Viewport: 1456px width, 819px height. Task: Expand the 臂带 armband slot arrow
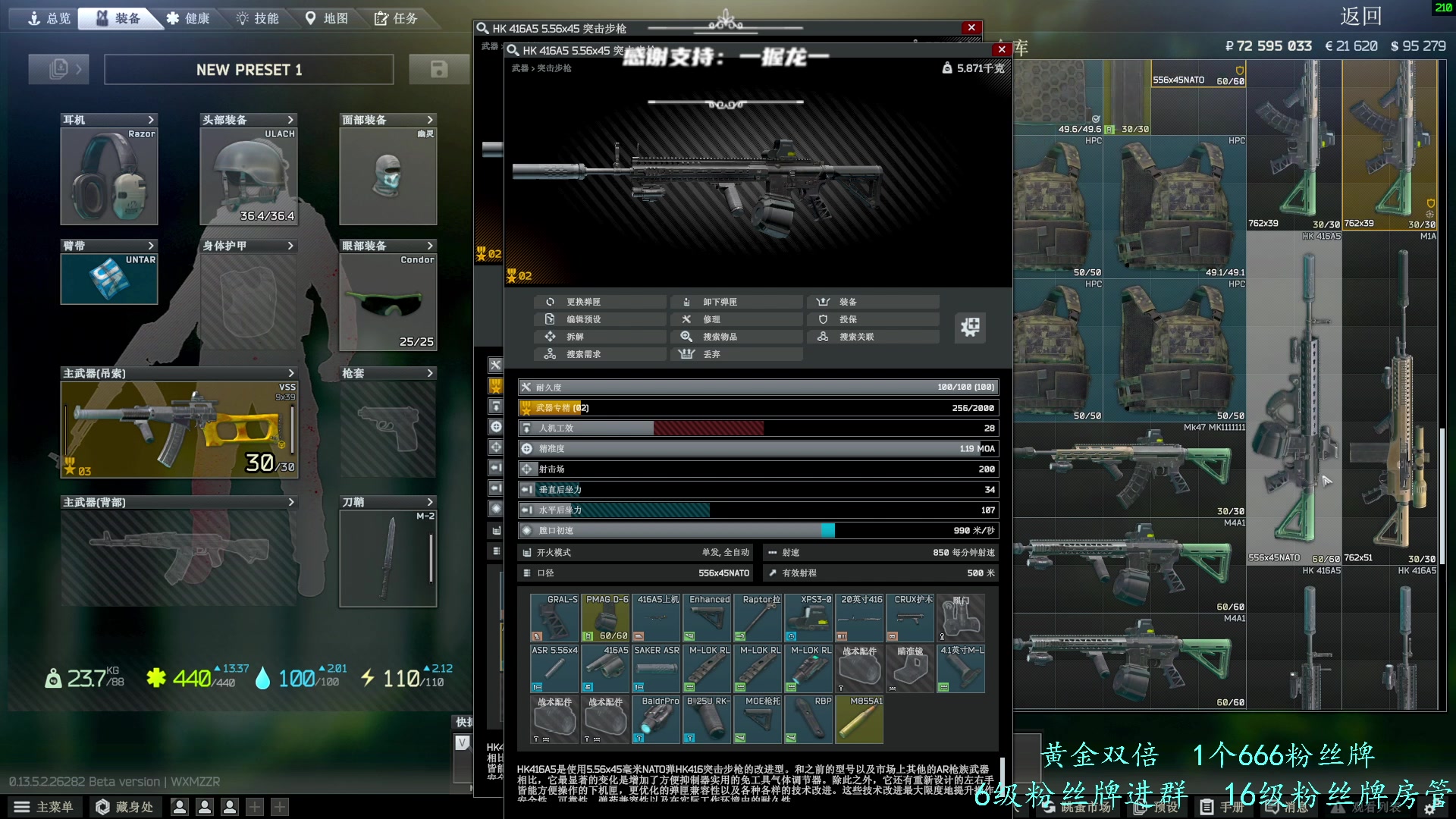[x=151, y=246]
